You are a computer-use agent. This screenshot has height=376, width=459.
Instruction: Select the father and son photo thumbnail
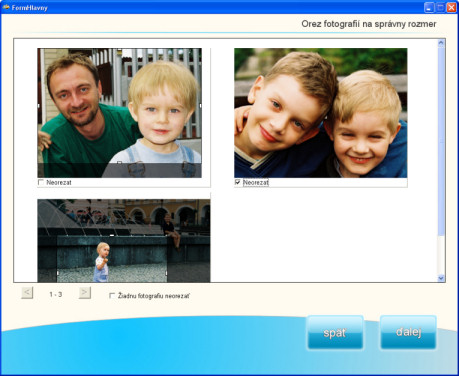tap(119, 113)
